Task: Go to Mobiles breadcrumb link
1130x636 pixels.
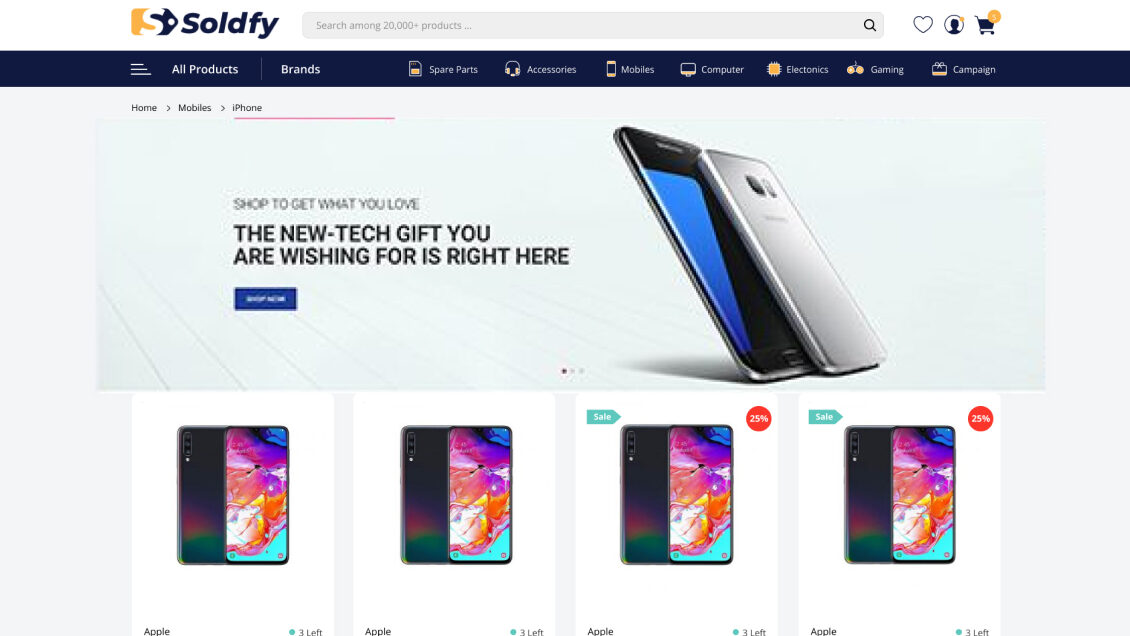Action: pyautogui.click(x=195, y=107)
